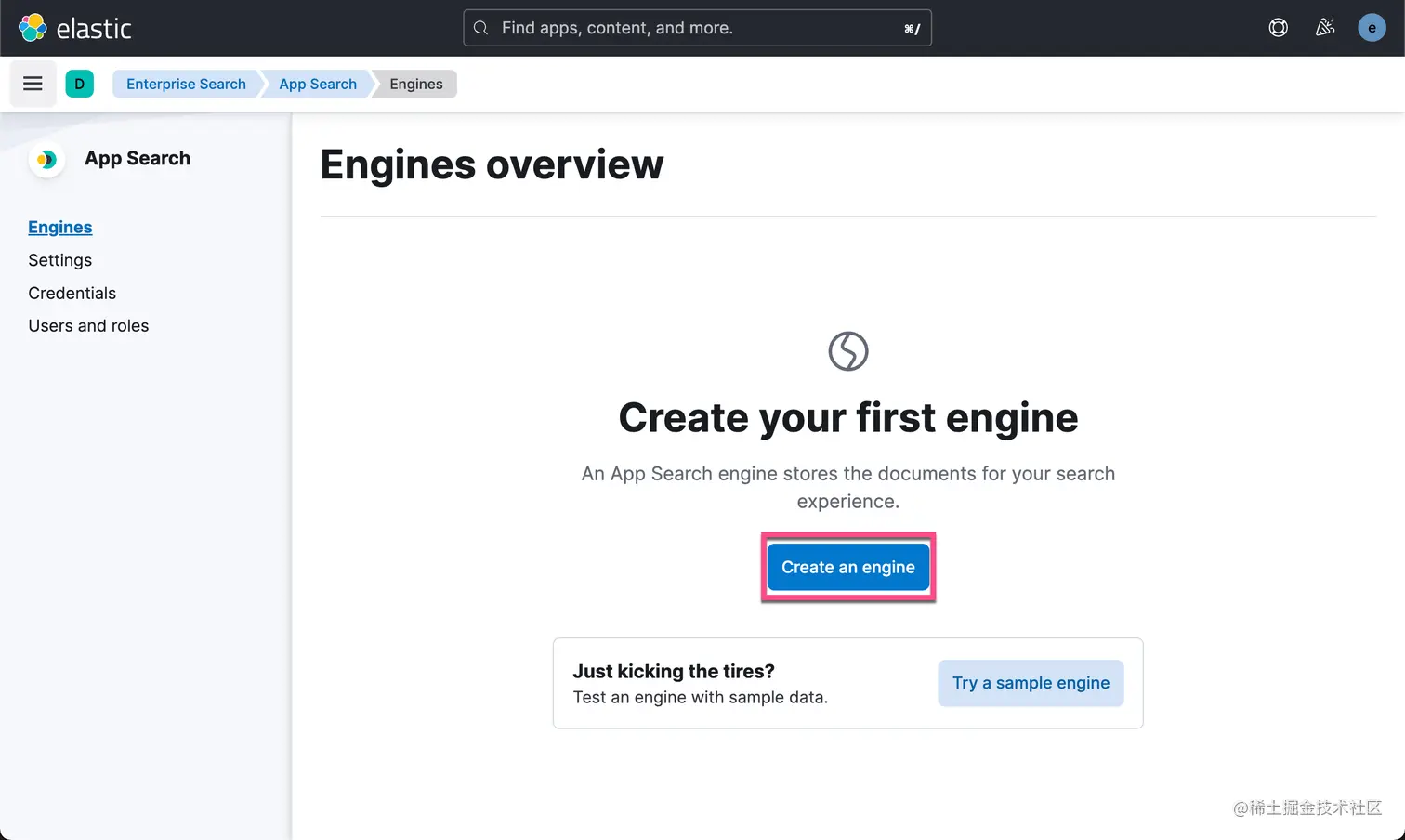Go to App Search breadcrumb
1405x840 pixels.
[x=318, y=84]
